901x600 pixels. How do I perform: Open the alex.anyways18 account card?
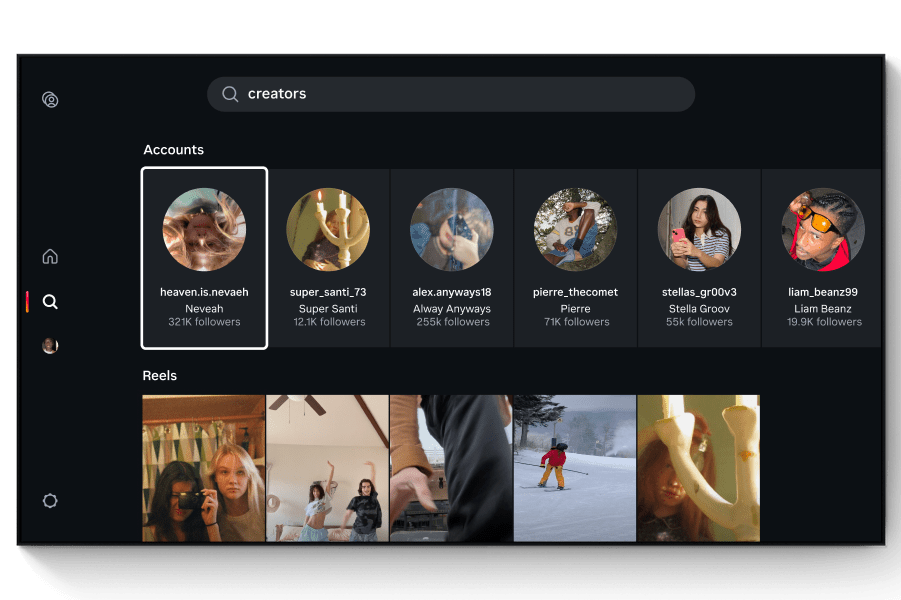tap(452, 258)
